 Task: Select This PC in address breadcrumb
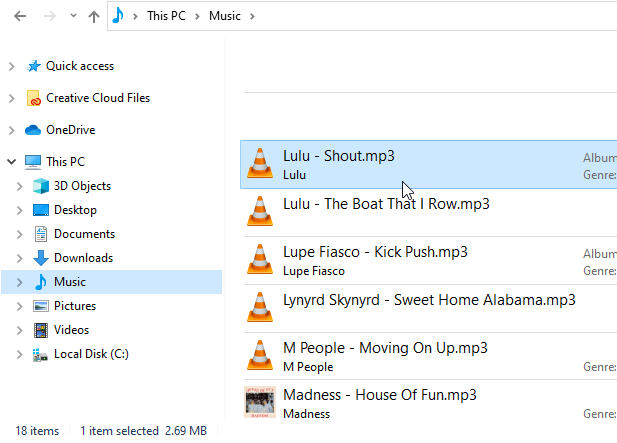[x=171, y=17]
